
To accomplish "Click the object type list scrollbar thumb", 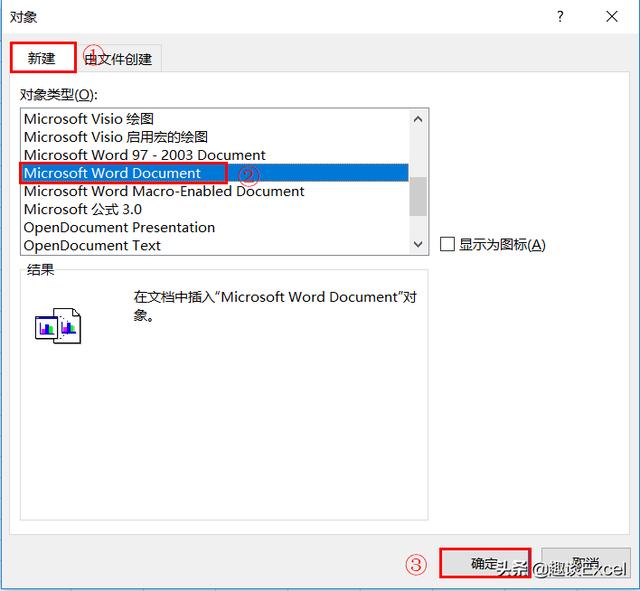I will coord(418,196).
